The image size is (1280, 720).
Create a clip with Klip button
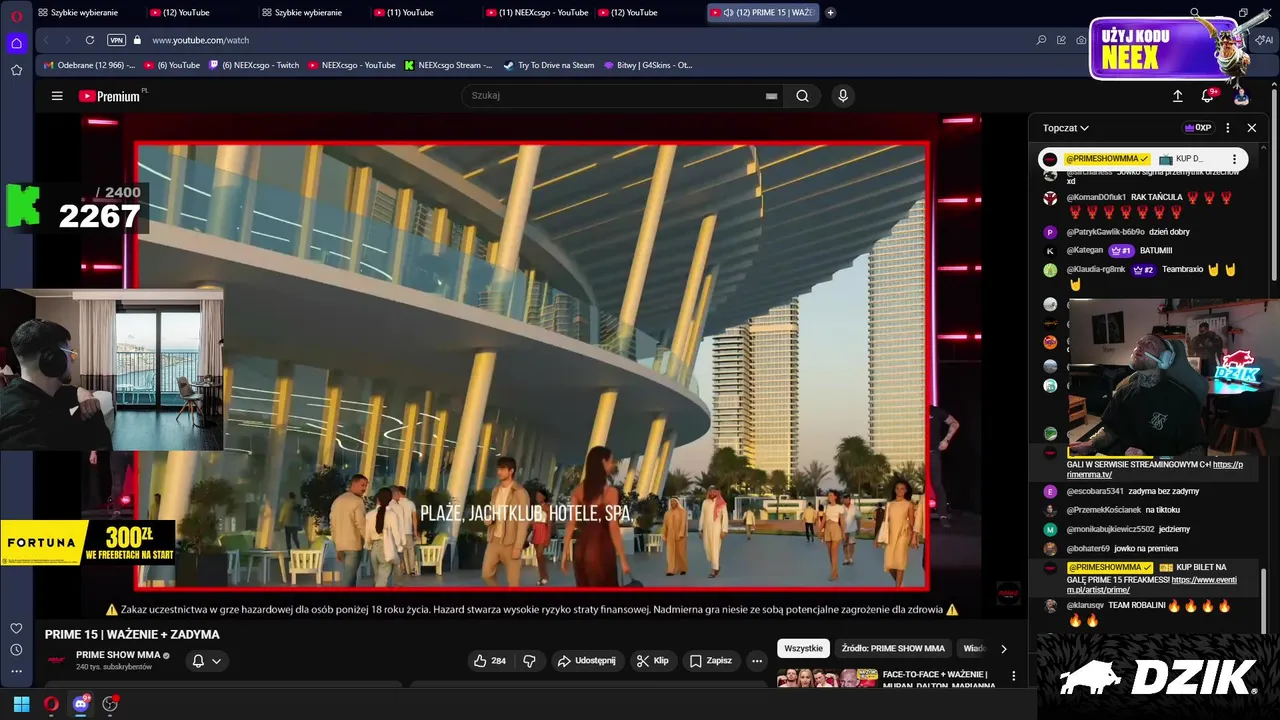pyautogui.click(x=652, y=661)
